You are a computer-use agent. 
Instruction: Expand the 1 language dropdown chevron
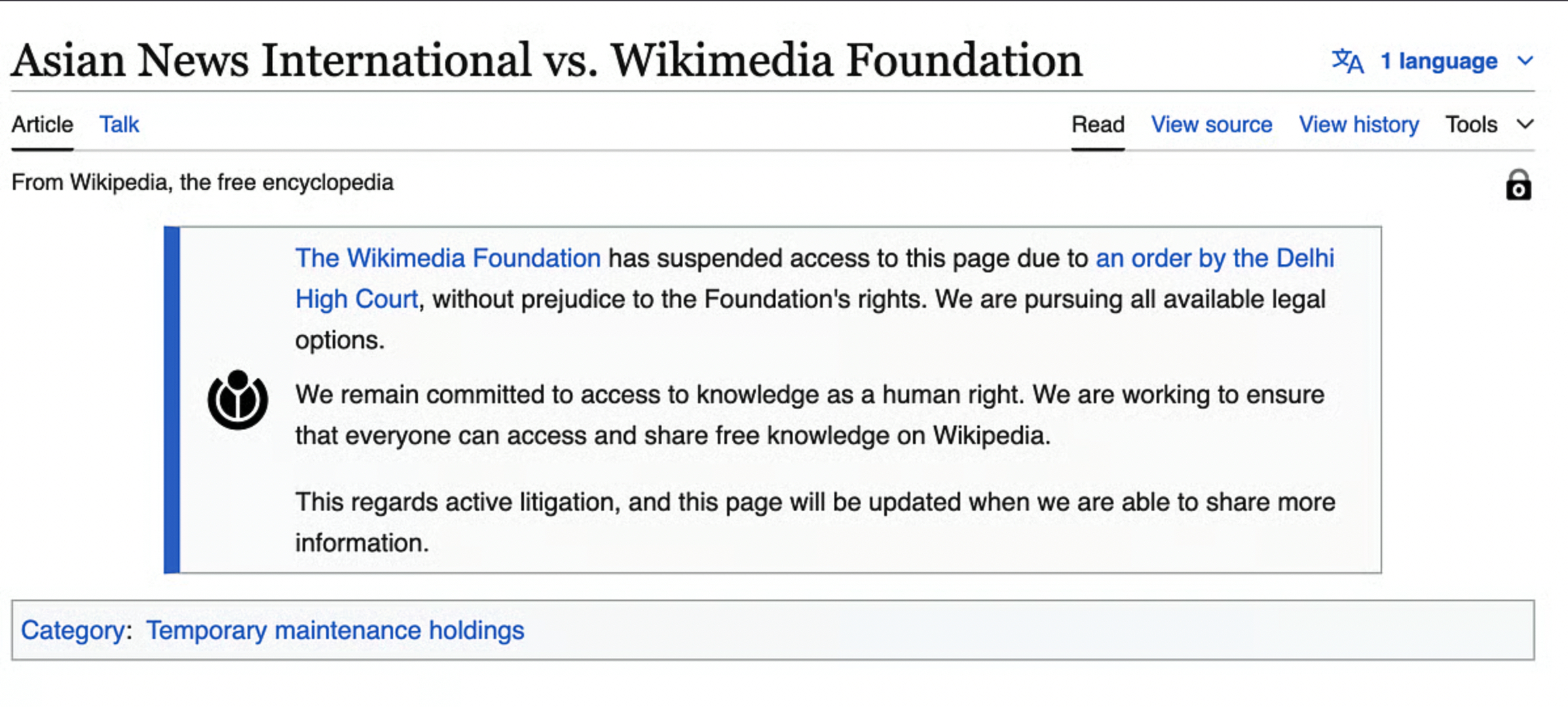pos(1525,62)
